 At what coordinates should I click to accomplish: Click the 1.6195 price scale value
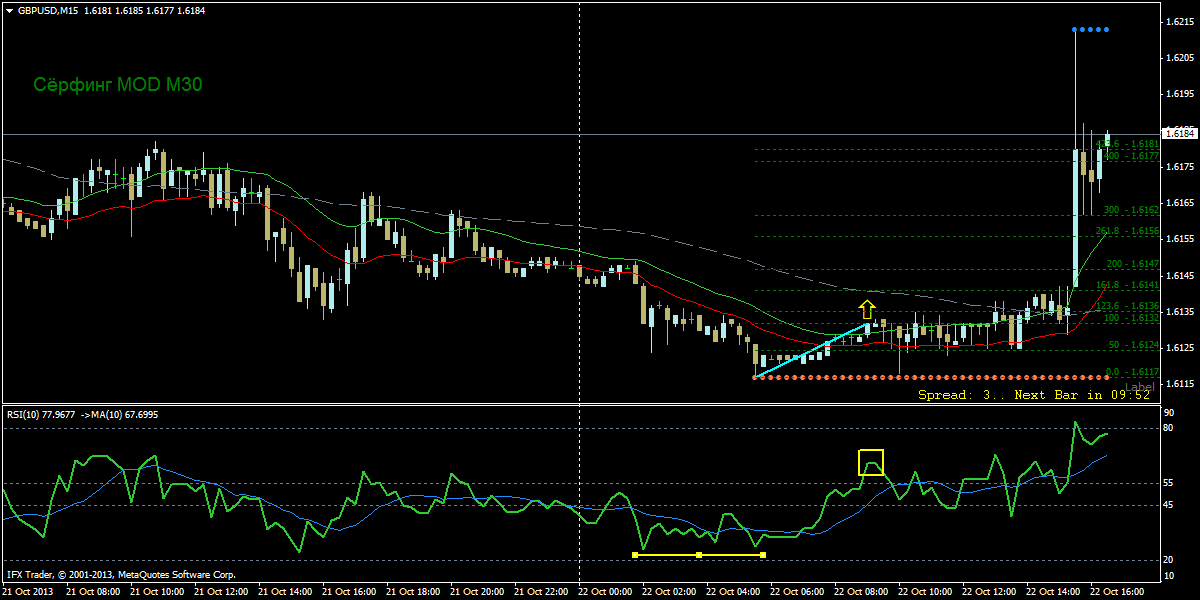point(1178,94)
